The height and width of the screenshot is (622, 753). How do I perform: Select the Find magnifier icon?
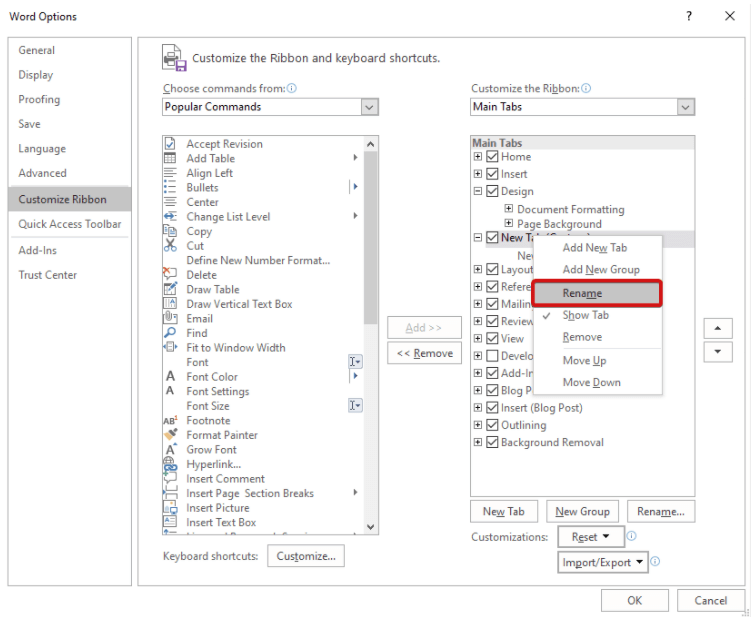click(170, 333)
